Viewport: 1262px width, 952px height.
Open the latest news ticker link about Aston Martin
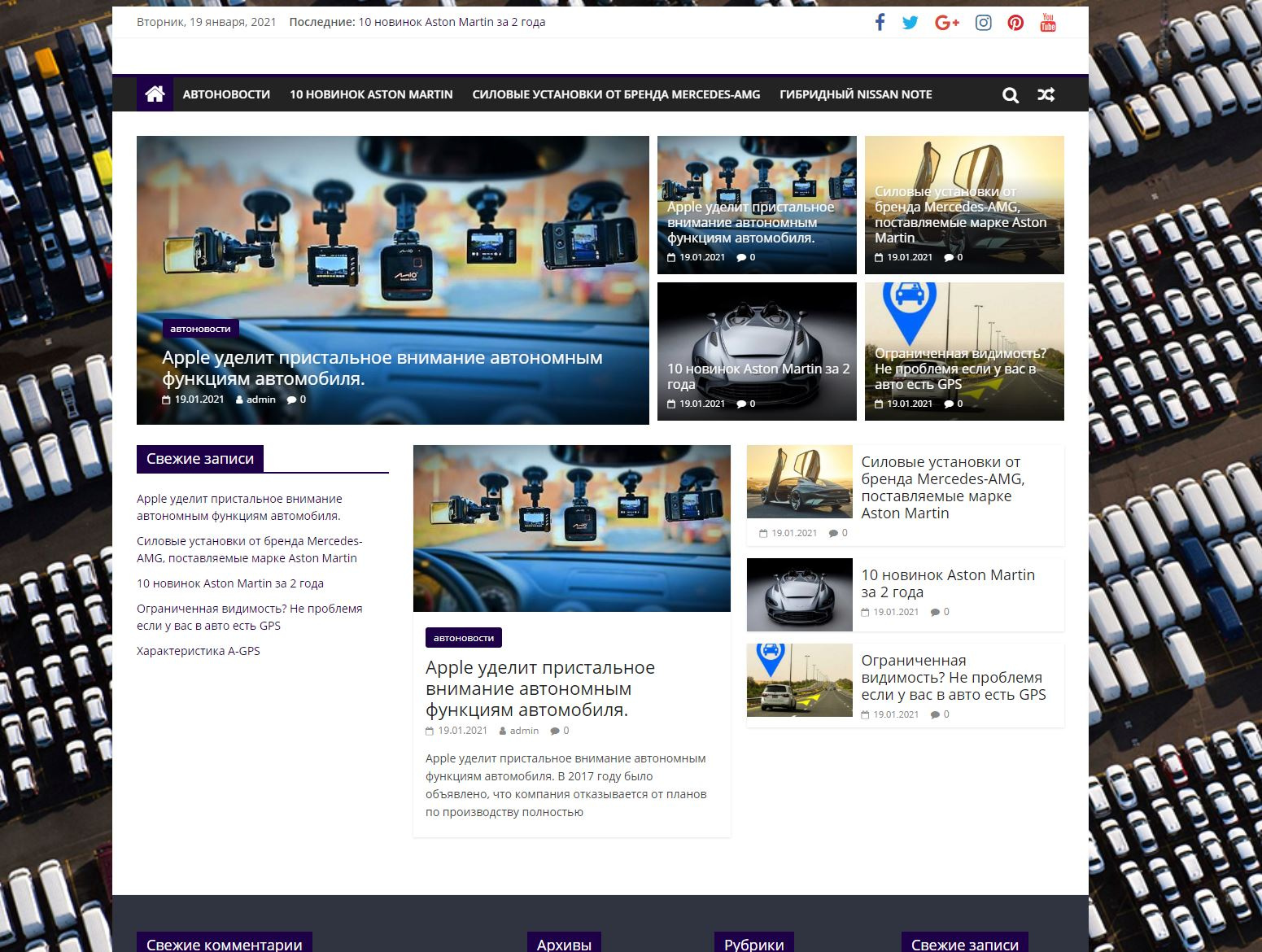[452, 22]
